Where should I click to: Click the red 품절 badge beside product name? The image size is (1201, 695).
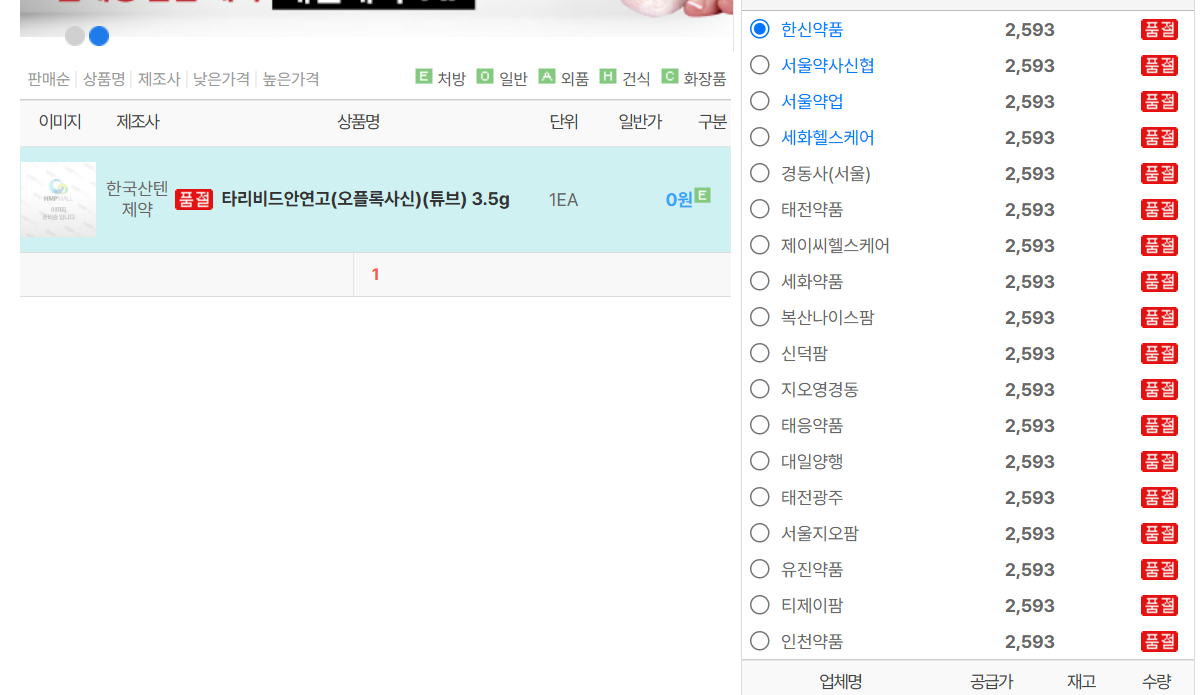[x=194, y=199]
